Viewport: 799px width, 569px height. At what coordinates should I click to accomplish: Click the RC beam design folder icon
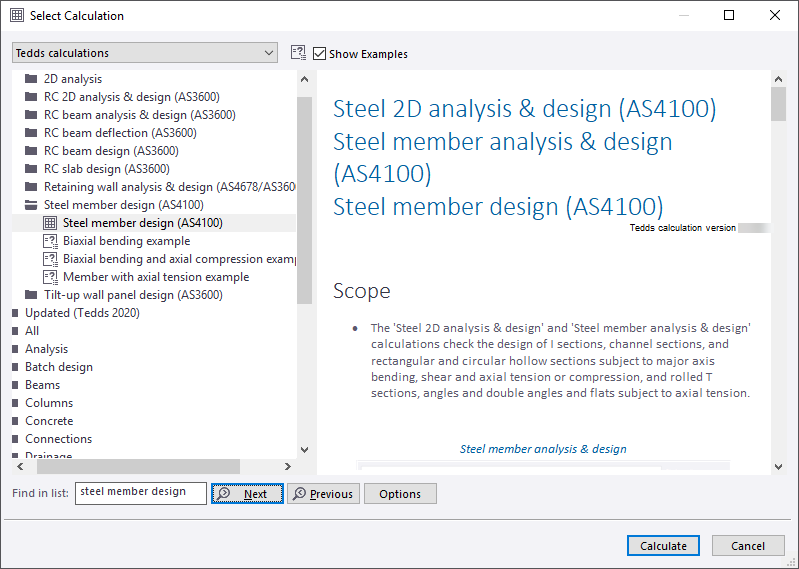tap(31, 151)
